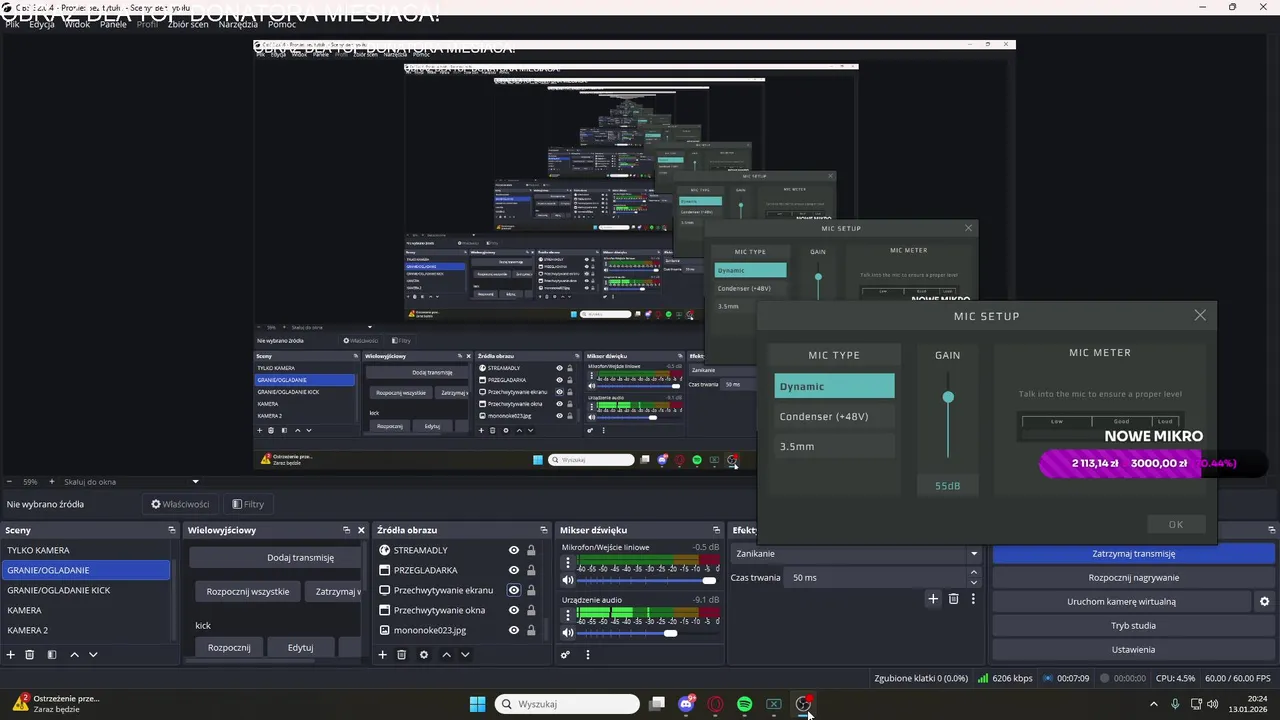Open Opera browser from the taskbar

(715, 704)
